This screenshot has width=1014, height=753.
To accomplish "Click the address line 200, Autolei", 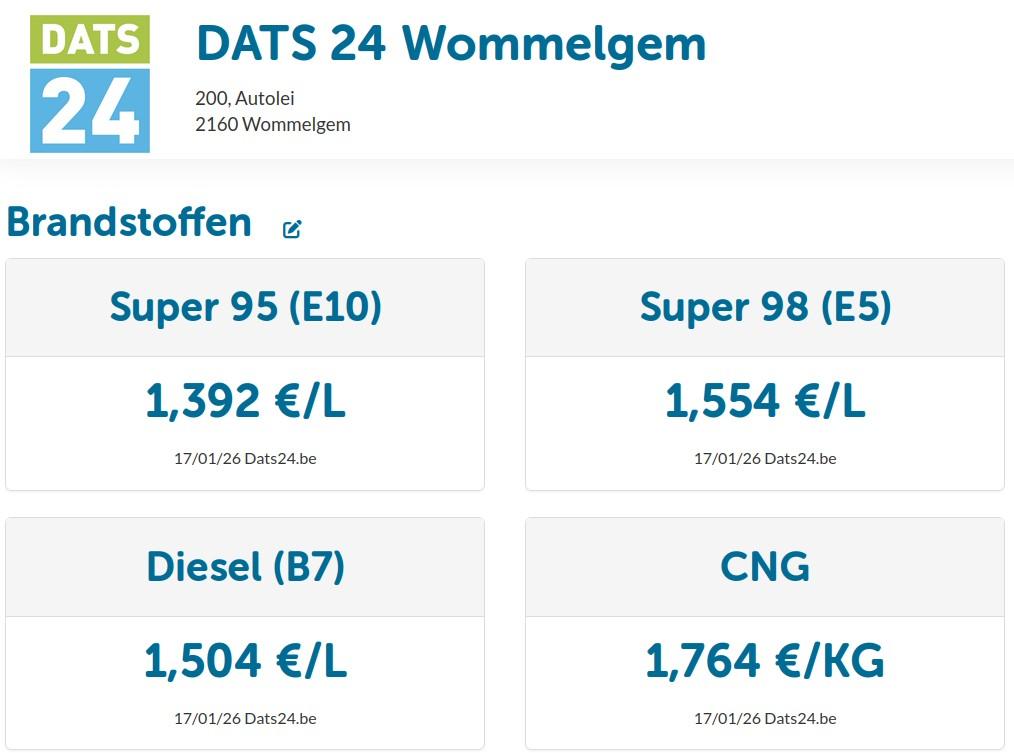I will pyautogui.click(x=244, y=98).
